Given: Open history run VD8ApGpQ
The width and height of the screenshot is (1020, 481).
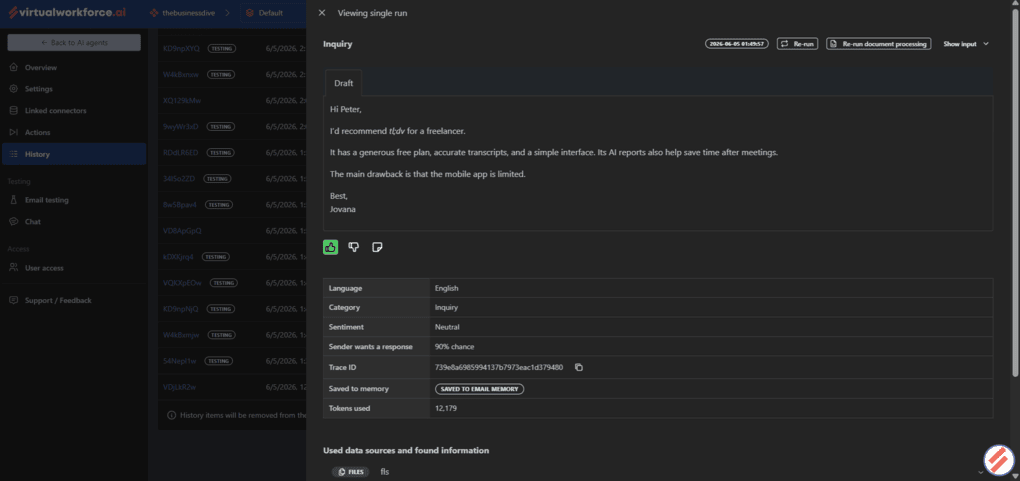Looking at the screenshot, I should tap(182, 230).
